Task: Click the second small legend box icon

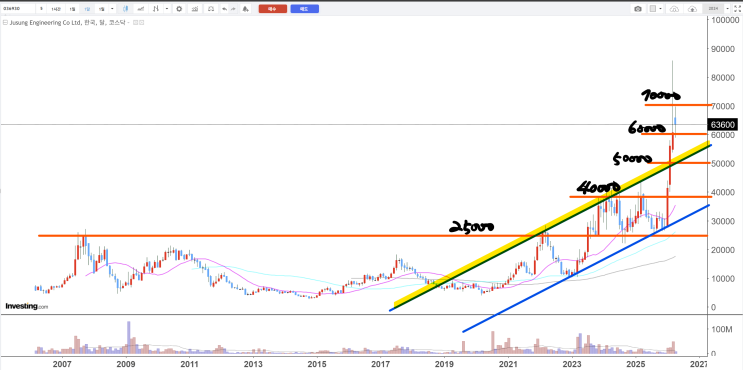Action: (141, 22)
